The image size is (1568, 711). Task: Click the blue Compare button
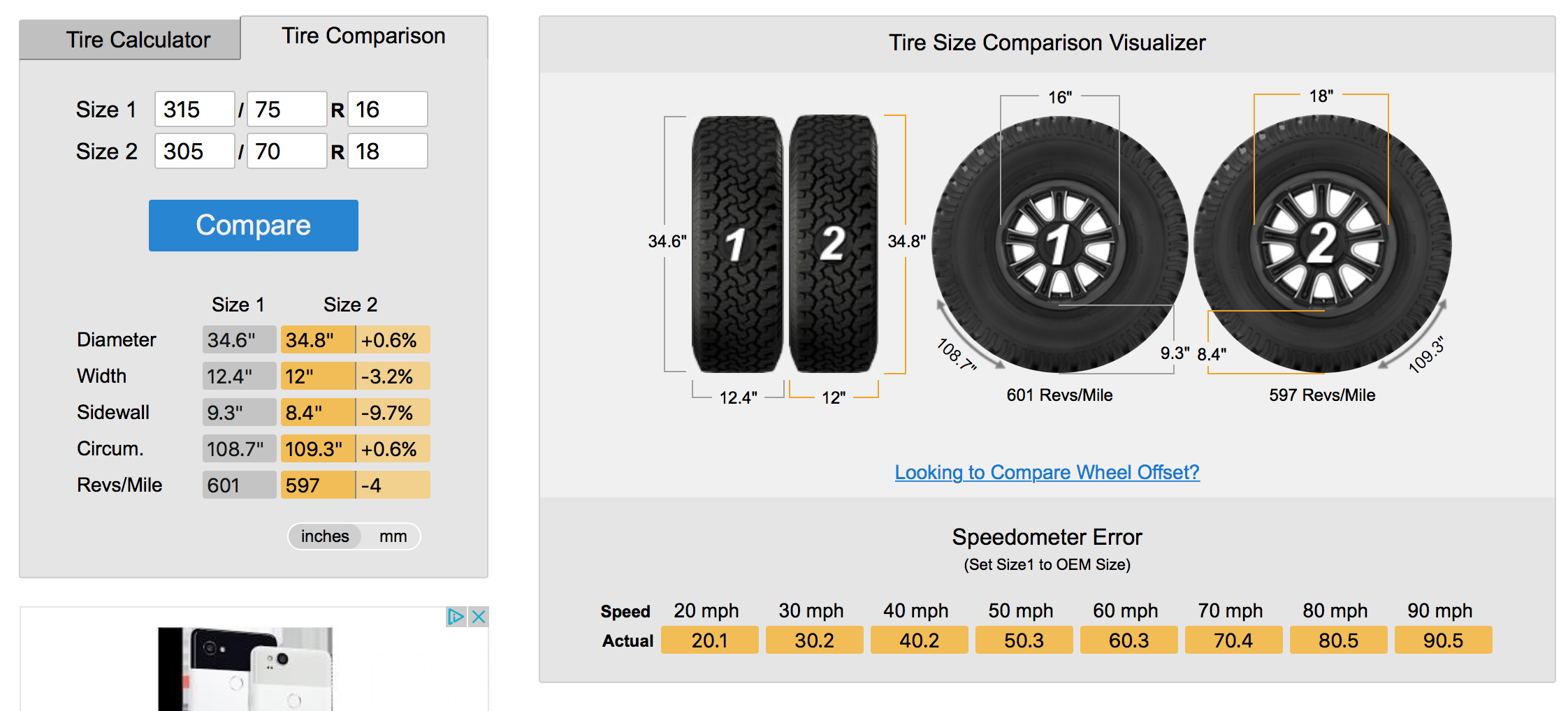tap(254, 226)
